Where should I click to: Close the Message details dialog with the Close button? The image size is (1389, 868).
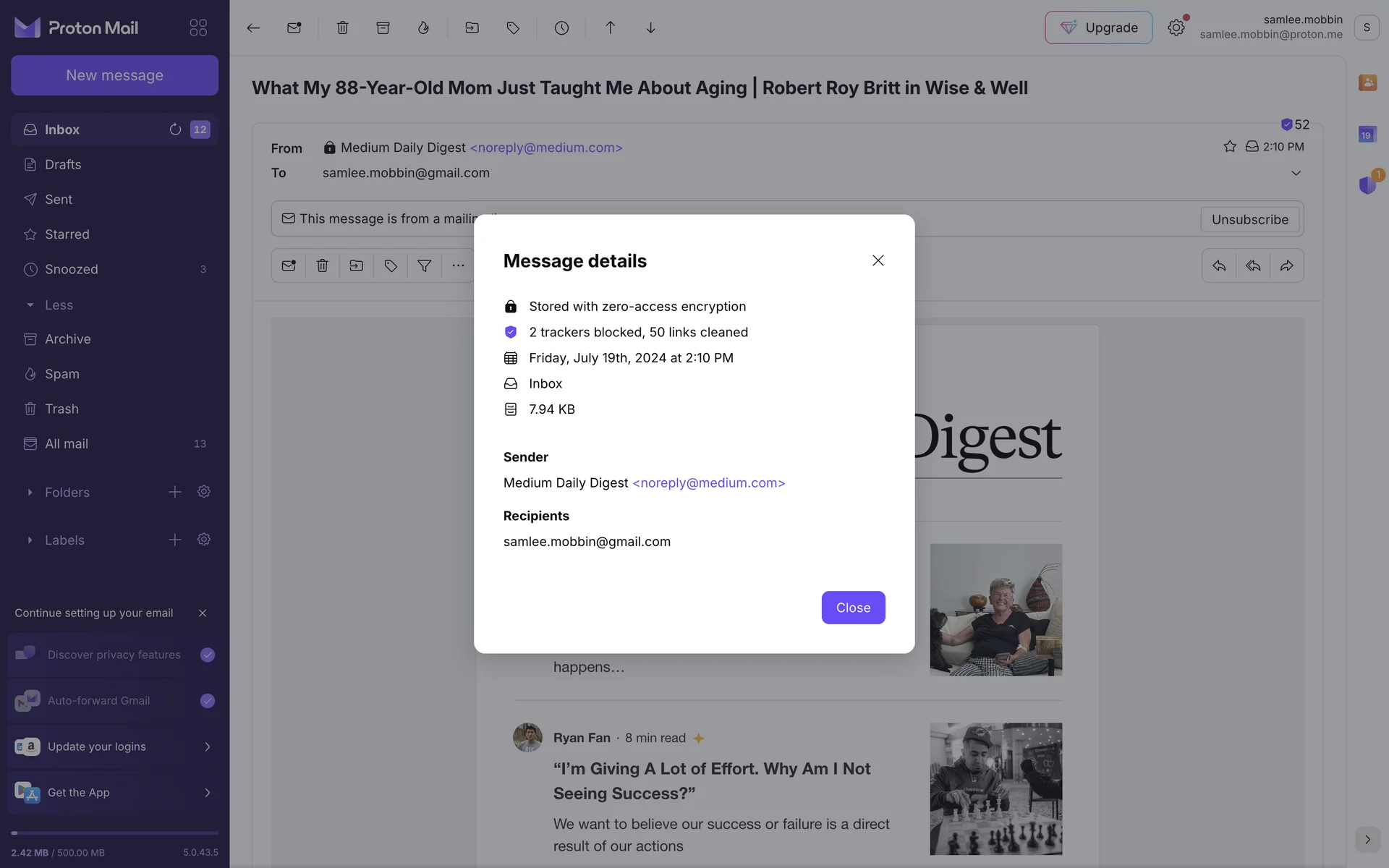point(853,608)
